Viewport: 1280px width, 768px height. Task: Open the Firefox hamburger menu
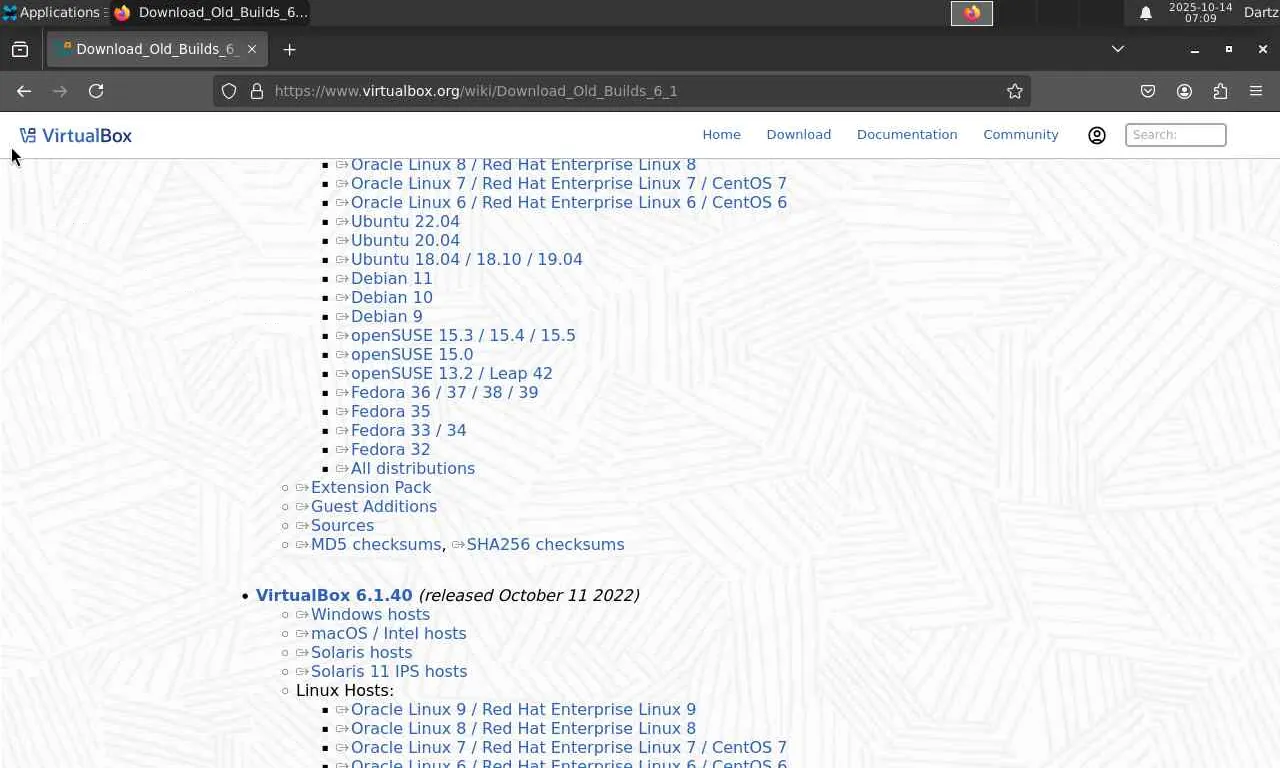click(x=1256, y=91)
